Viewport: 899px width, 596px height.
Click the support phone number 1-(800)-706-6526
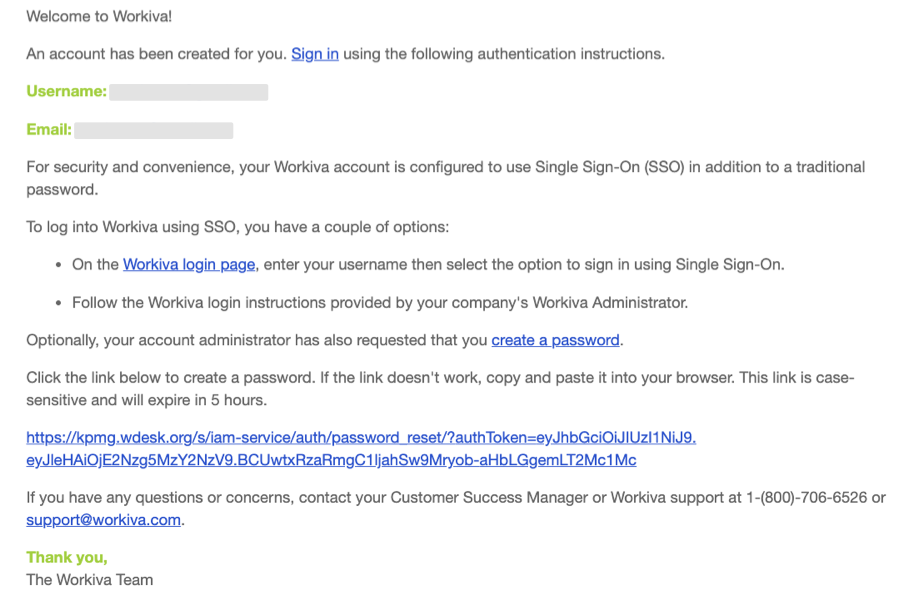[x=807, y=497]
